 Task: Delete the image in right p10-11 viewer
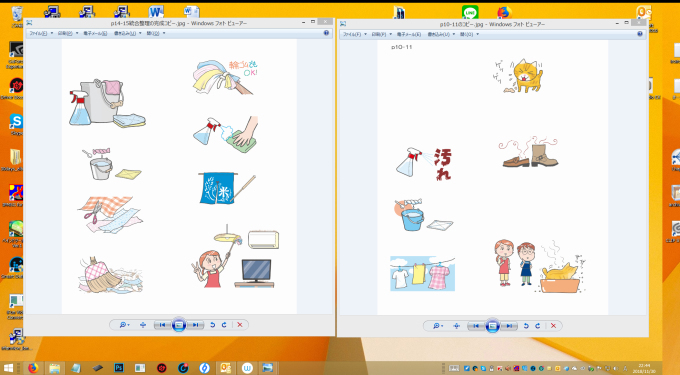coord(553,326)
